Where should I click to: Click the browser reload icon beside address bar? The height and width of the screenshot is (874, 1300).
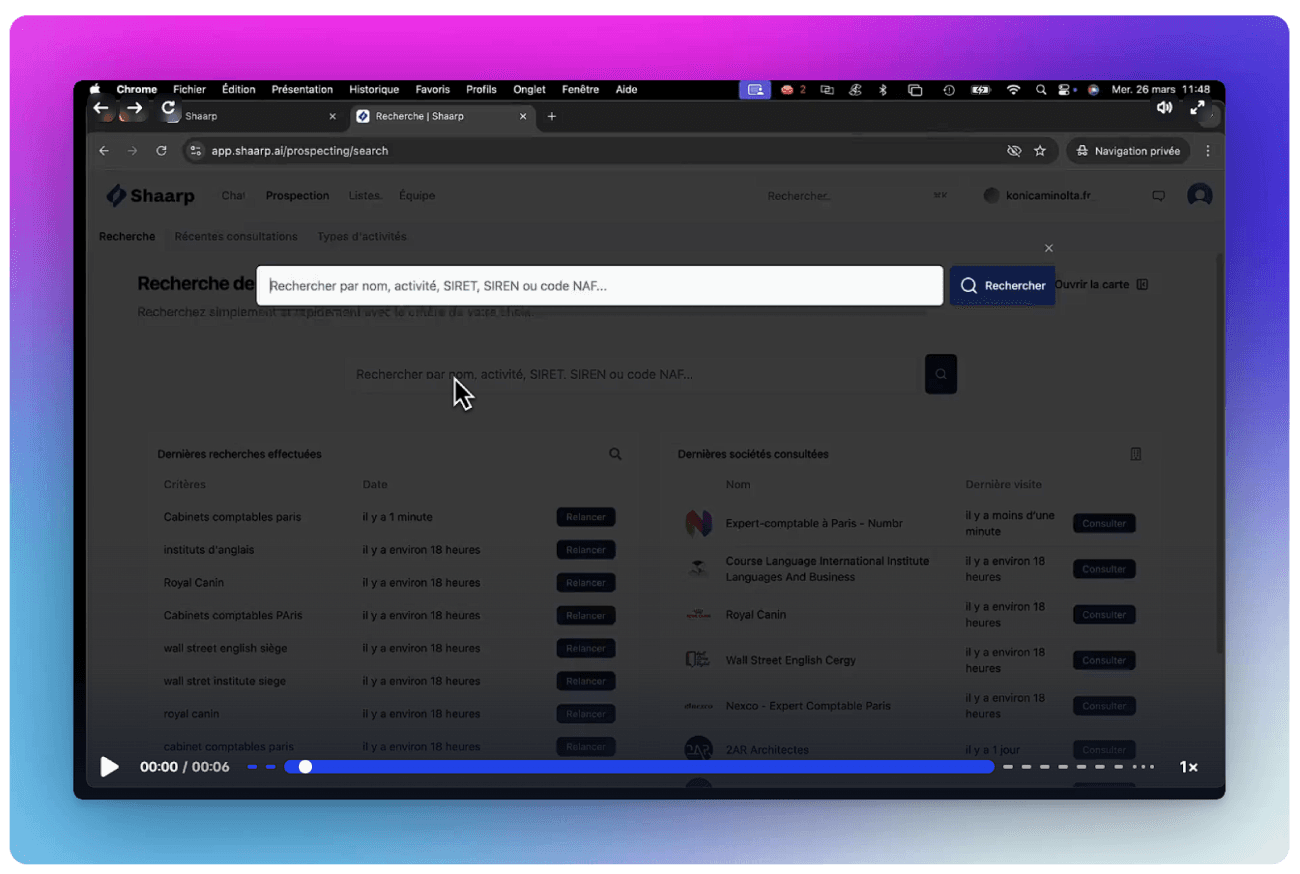(161, 151)
